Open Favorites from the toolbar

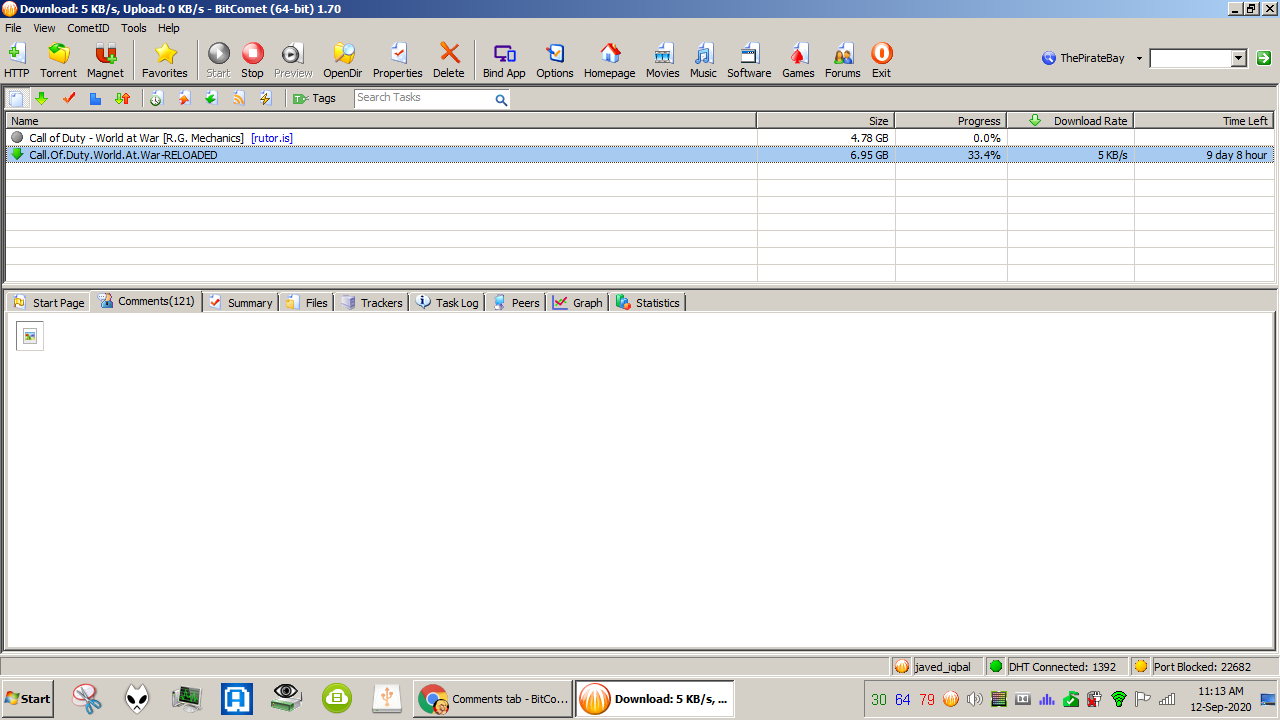[165, 60]
